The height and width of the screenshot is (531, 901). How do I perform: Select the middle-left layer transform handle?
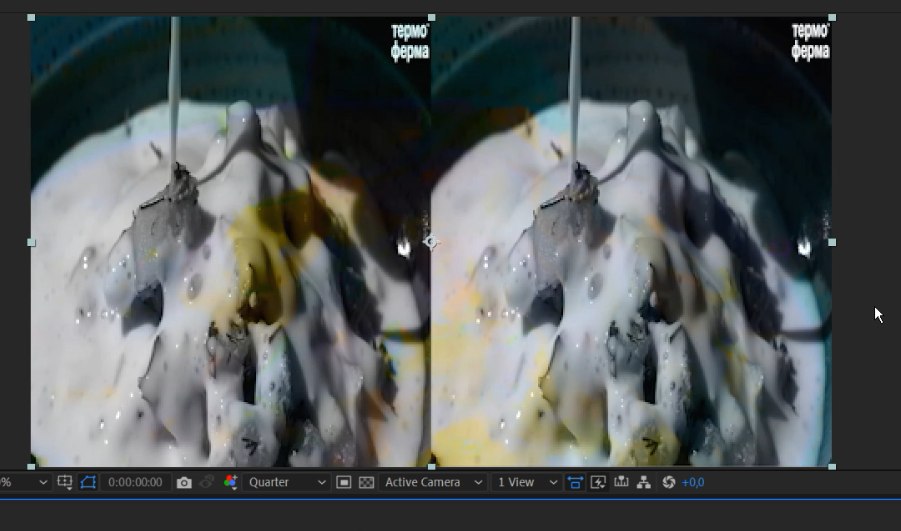31,243
